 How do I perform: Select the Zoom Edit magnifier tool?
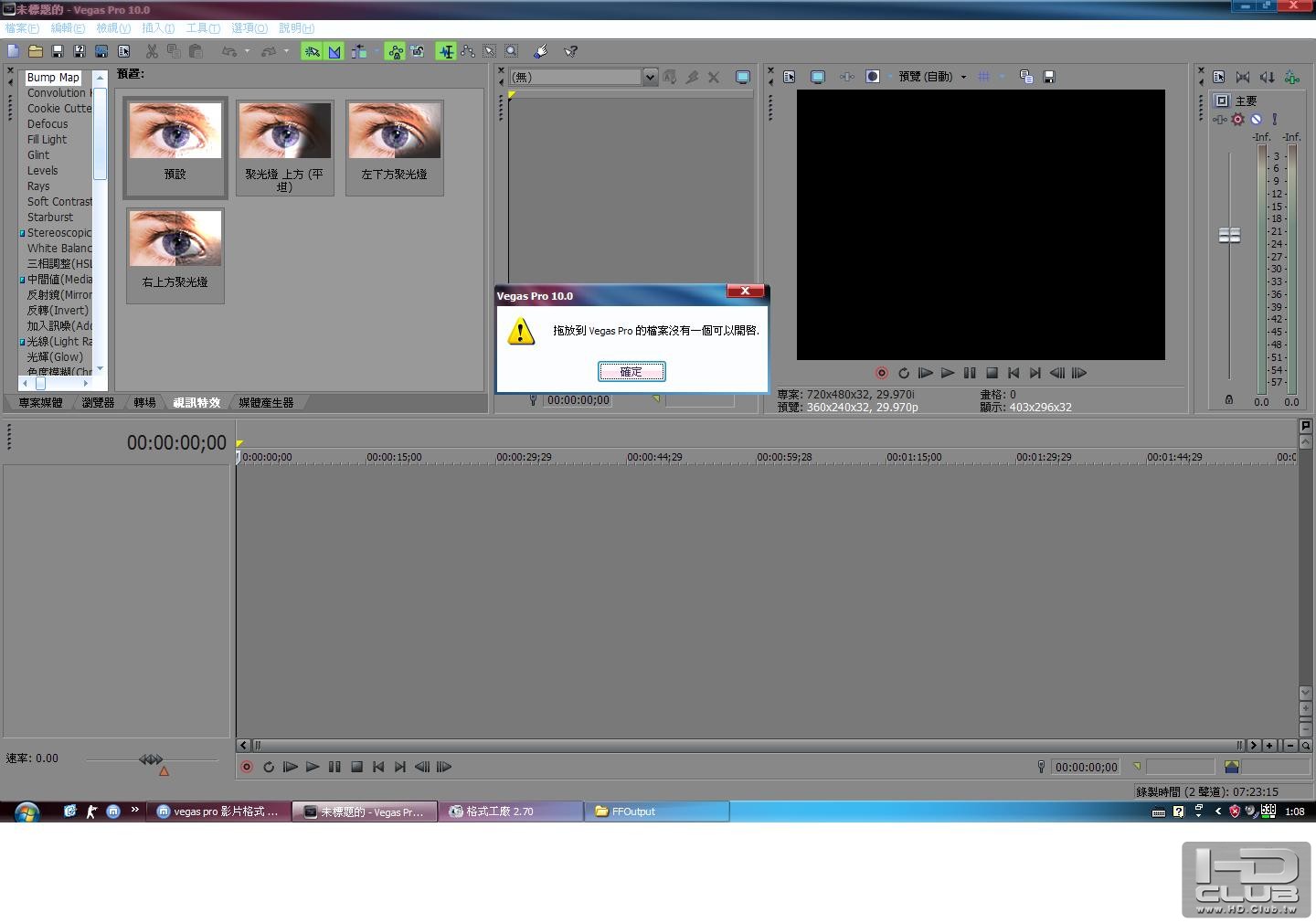(x=512, y=51)
